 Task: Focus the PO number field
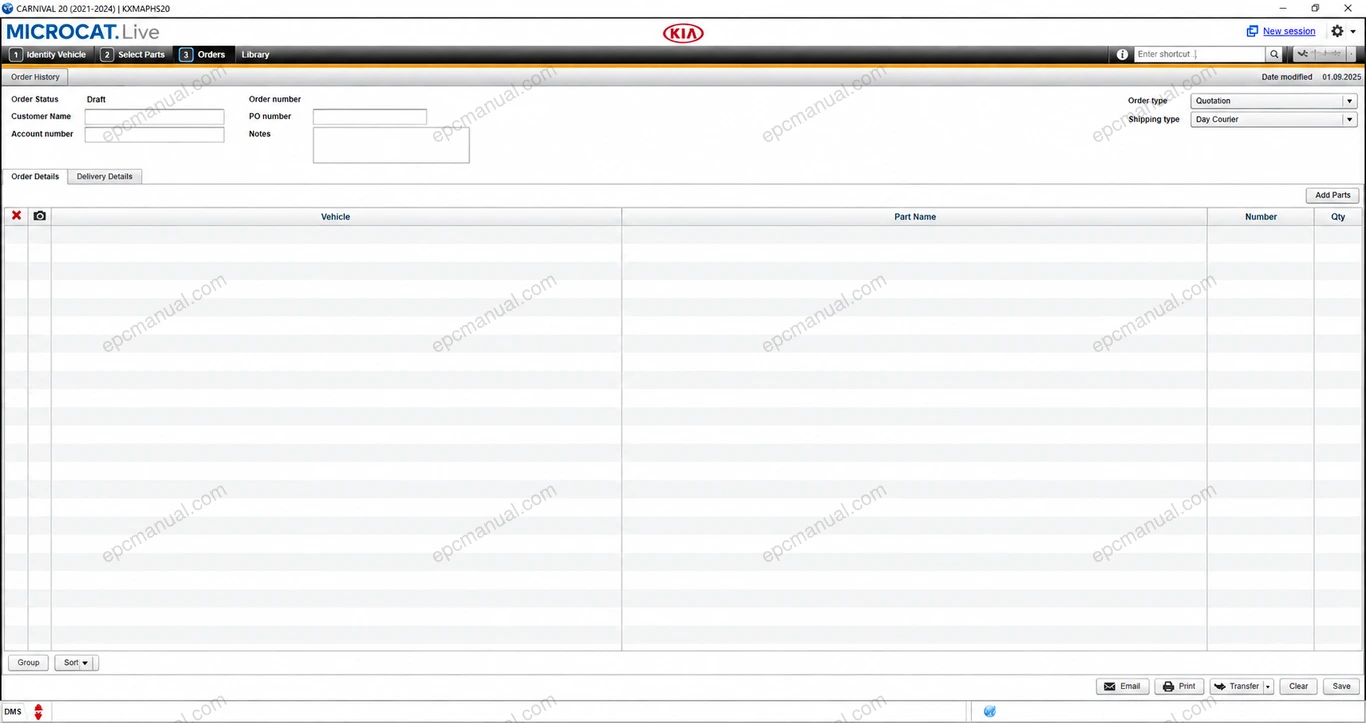tap(370, 117)
